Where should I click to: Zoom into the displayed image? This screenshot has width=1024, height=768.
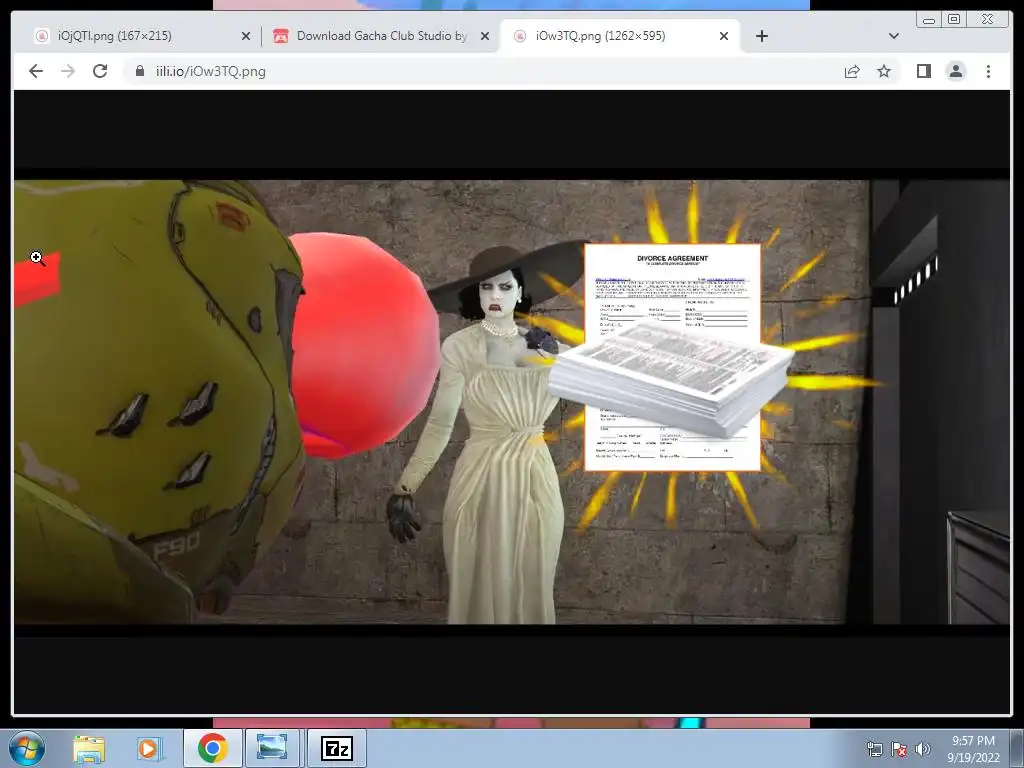point(512,402)
